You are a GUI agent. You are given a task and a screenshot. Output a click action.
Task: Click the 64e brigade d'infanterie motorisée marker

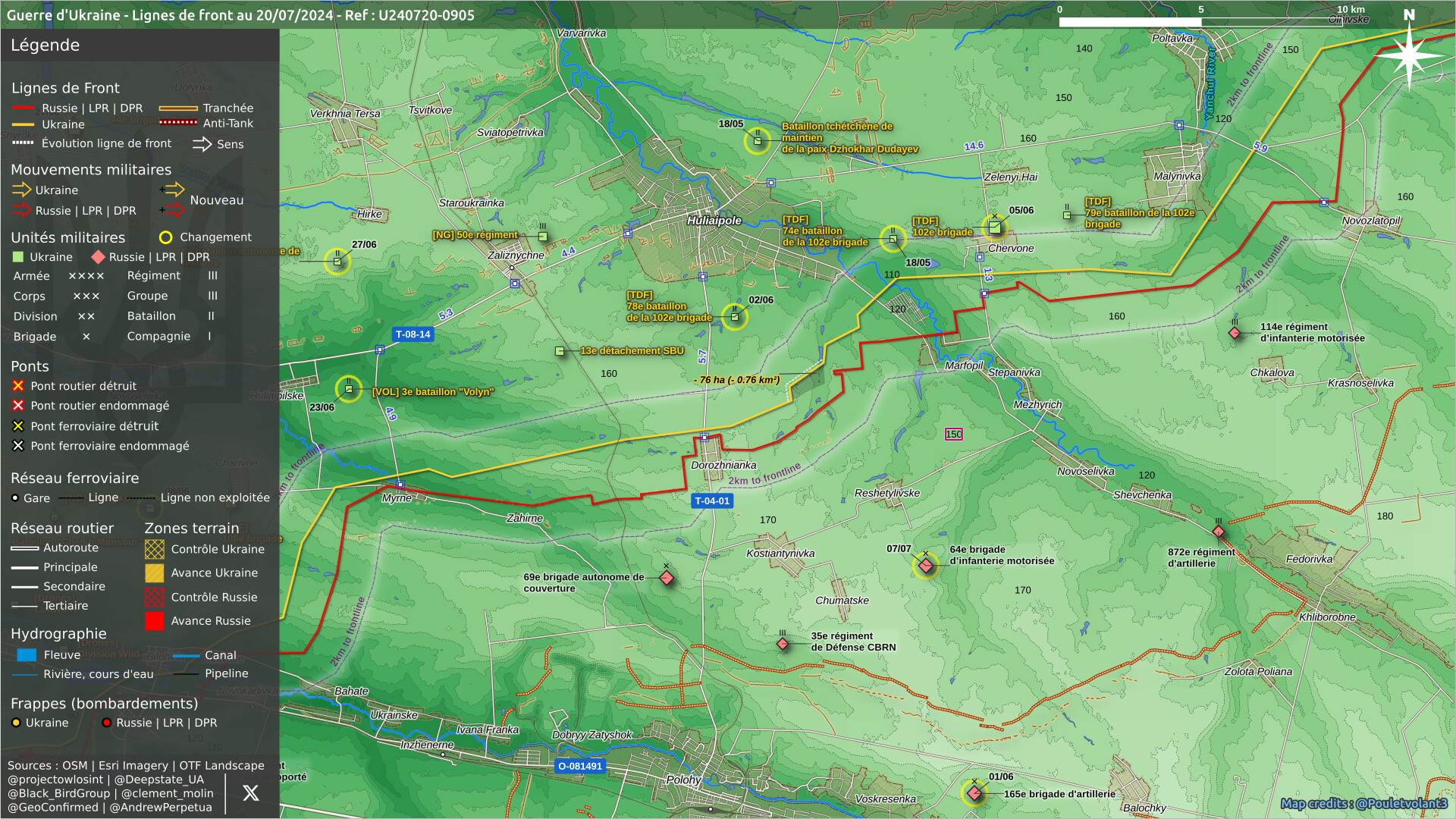tap(925, 566)
